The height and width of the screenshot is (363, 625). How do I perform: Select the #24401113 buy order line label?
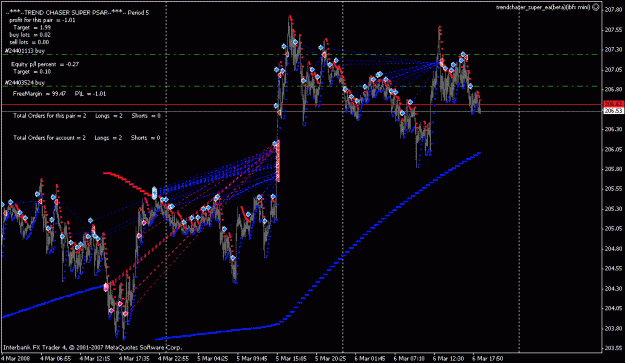25,51
